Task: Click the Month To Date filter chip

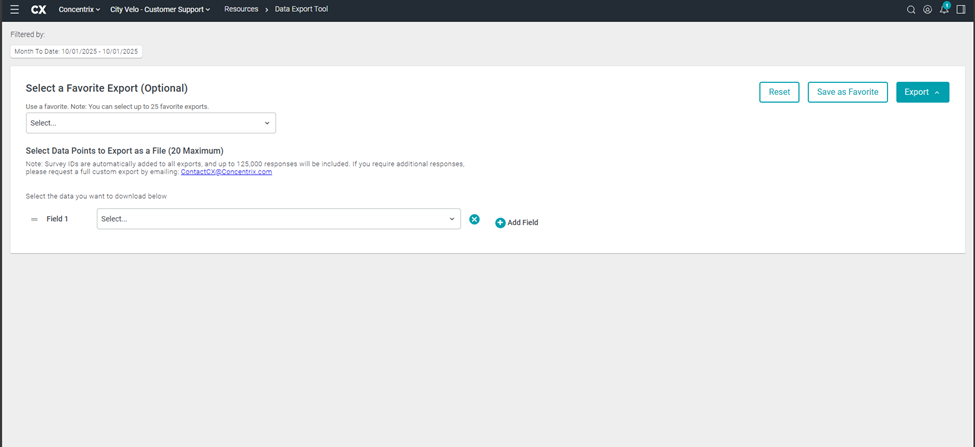Action: (76, 51)
